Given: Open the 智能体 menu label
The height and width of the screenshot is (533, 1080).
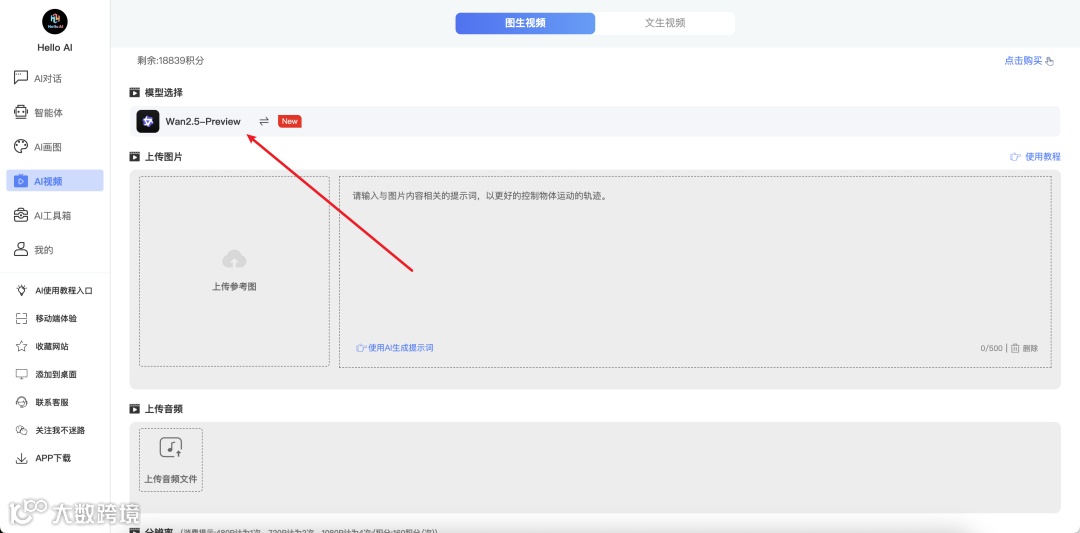Looking at the screenshot, I should pos(48,113).
